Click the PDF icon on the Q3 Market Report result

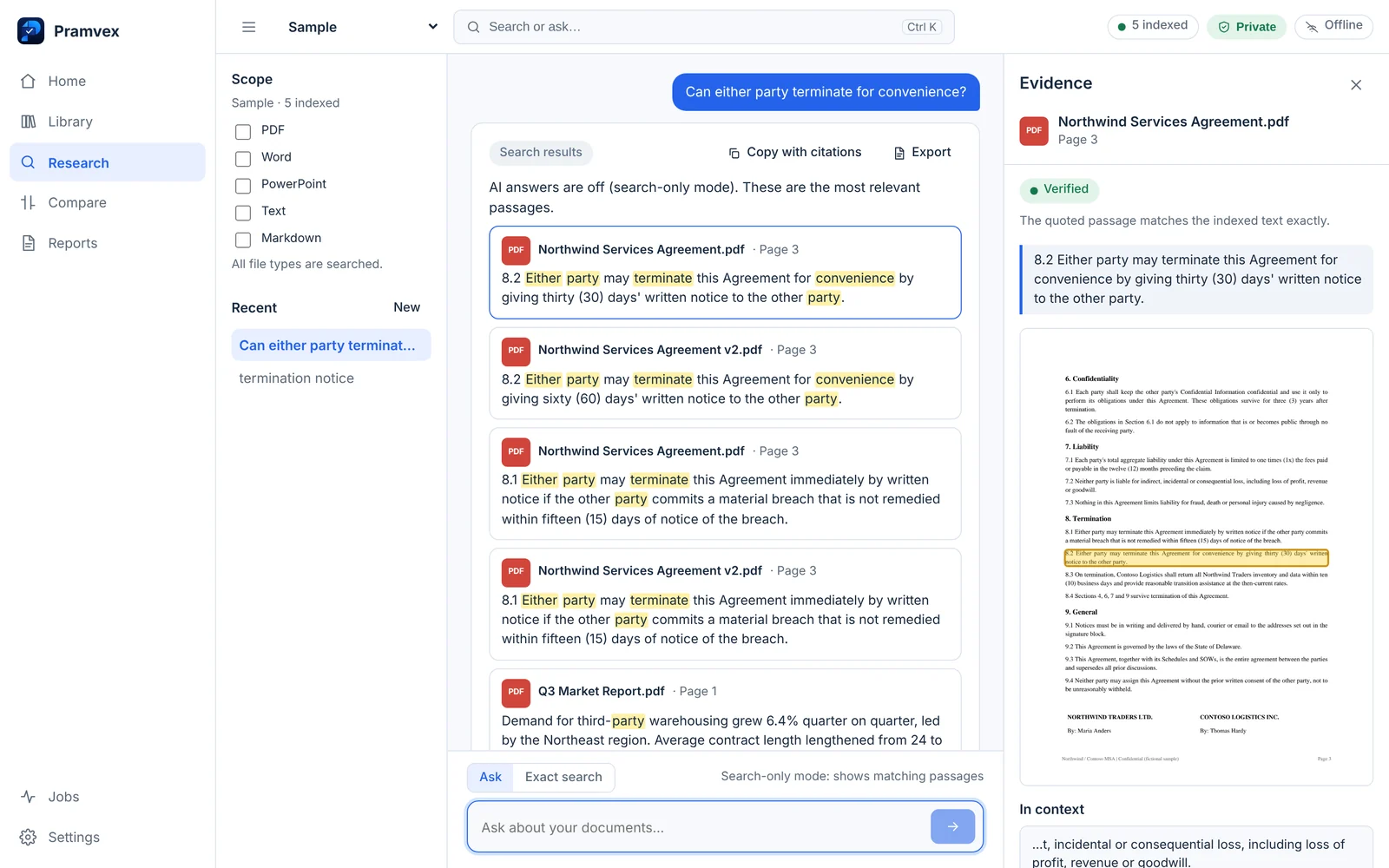tap(516, 692)
